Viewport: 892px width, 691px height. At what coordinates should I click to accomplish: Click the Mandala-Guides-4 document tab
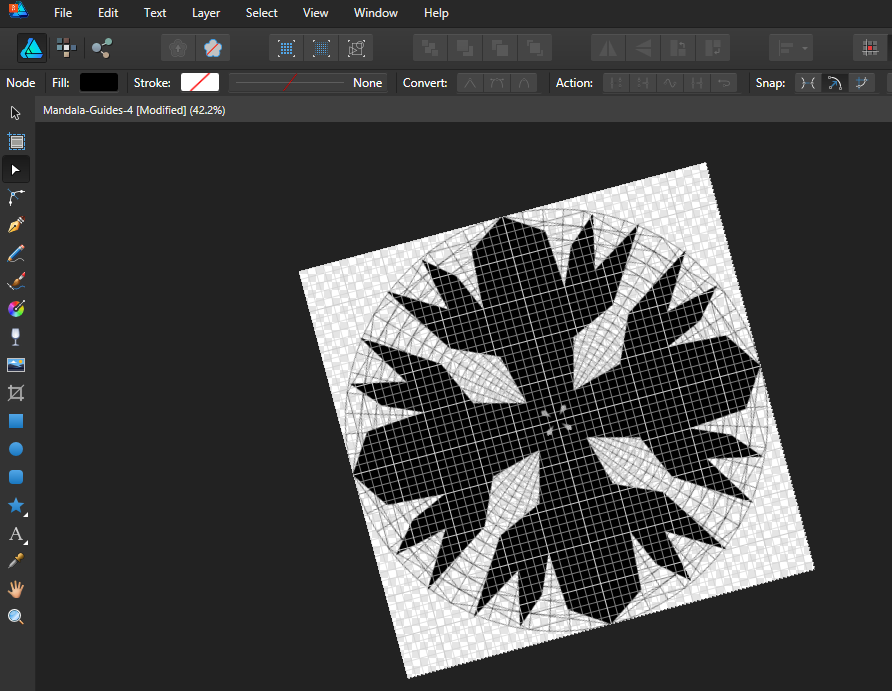[133, 110]
